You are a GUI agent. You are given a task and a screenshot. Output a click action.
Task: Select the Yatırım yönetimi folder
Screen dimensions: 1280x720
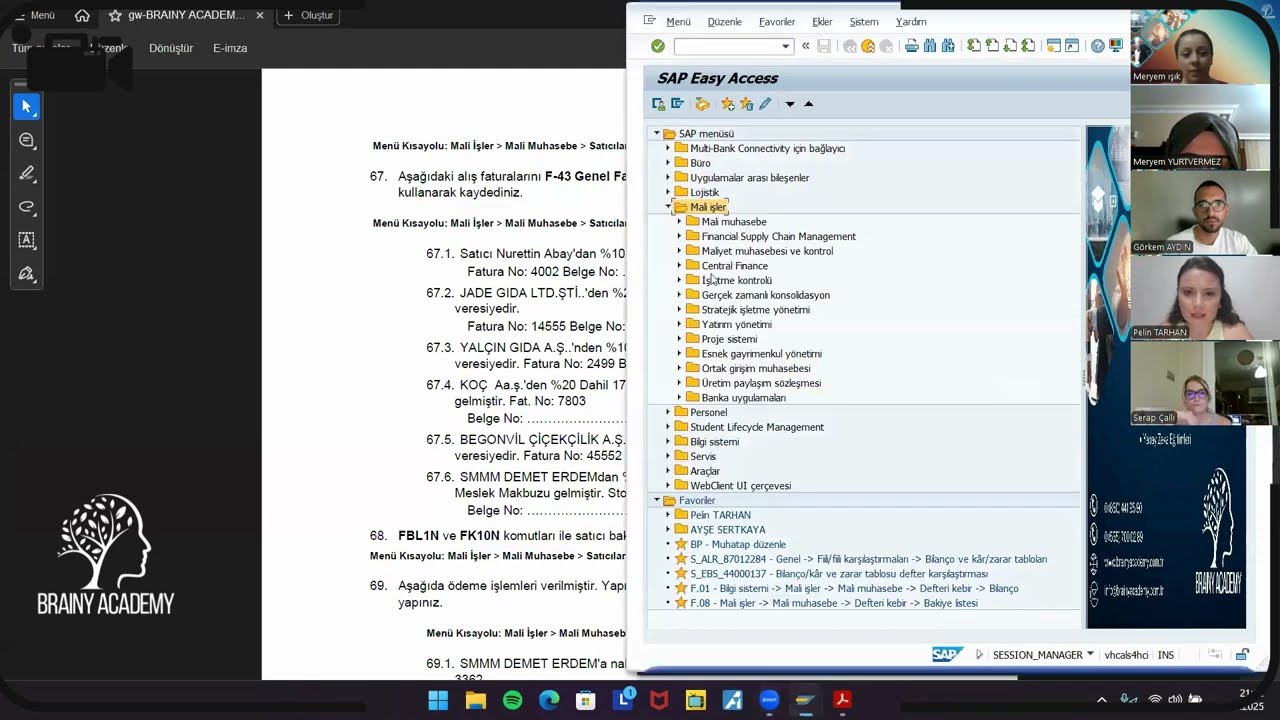pyautogui.click(x=736, y=324)
